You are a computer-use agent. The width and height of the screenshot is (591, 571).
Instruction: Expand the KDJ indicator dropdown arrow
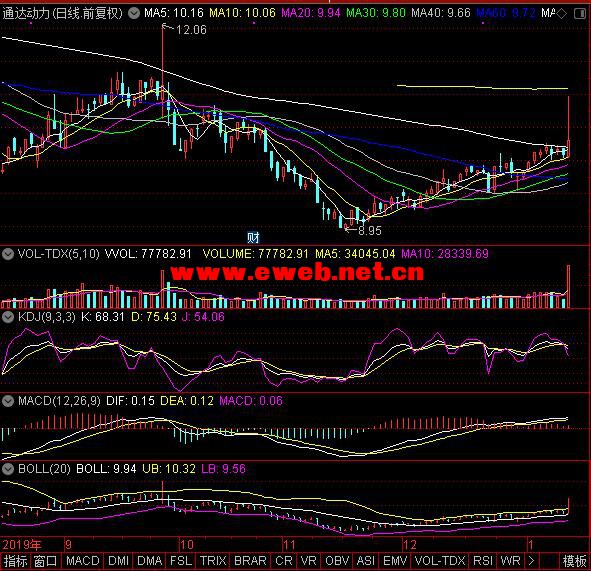coord(8,317)
